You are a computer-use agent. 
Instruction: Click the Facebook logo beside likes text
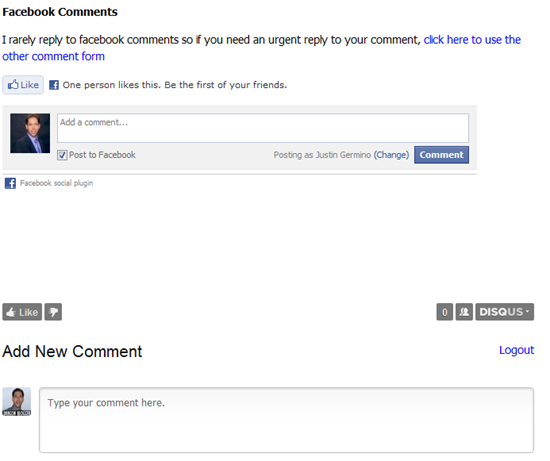(x=54, y=85)
